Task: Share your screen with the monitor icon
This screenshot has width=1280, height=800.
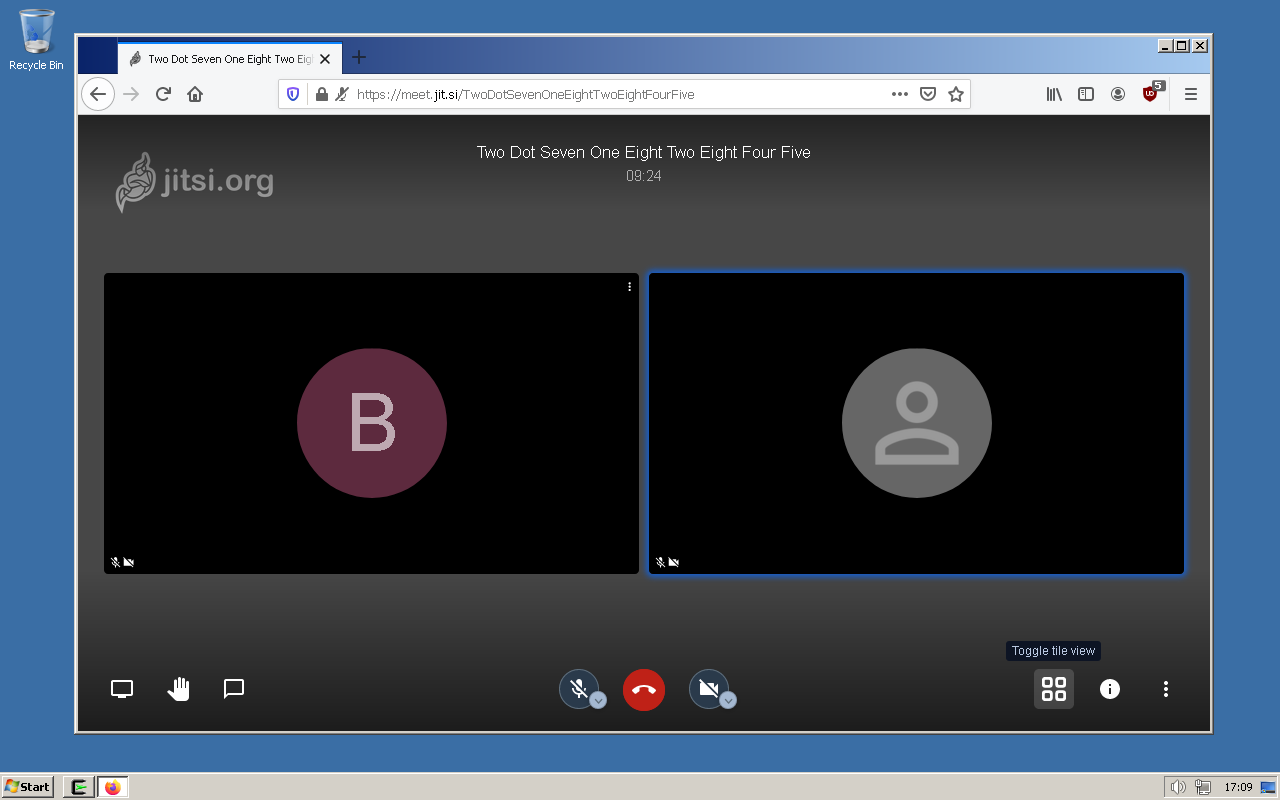Action: point(122,689)
